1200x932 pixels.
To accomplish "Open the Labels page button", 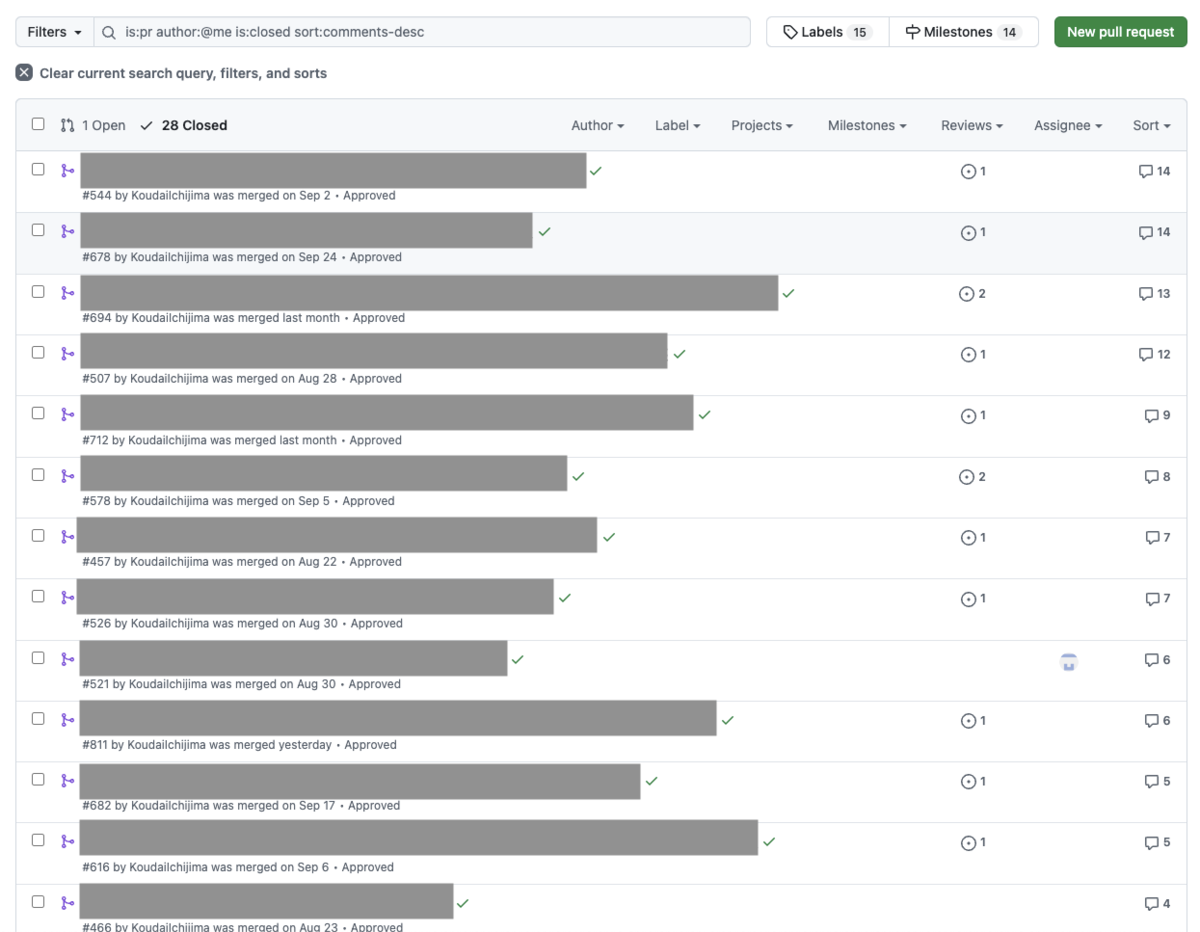I will pyautogui.click(x=827, y=32).
